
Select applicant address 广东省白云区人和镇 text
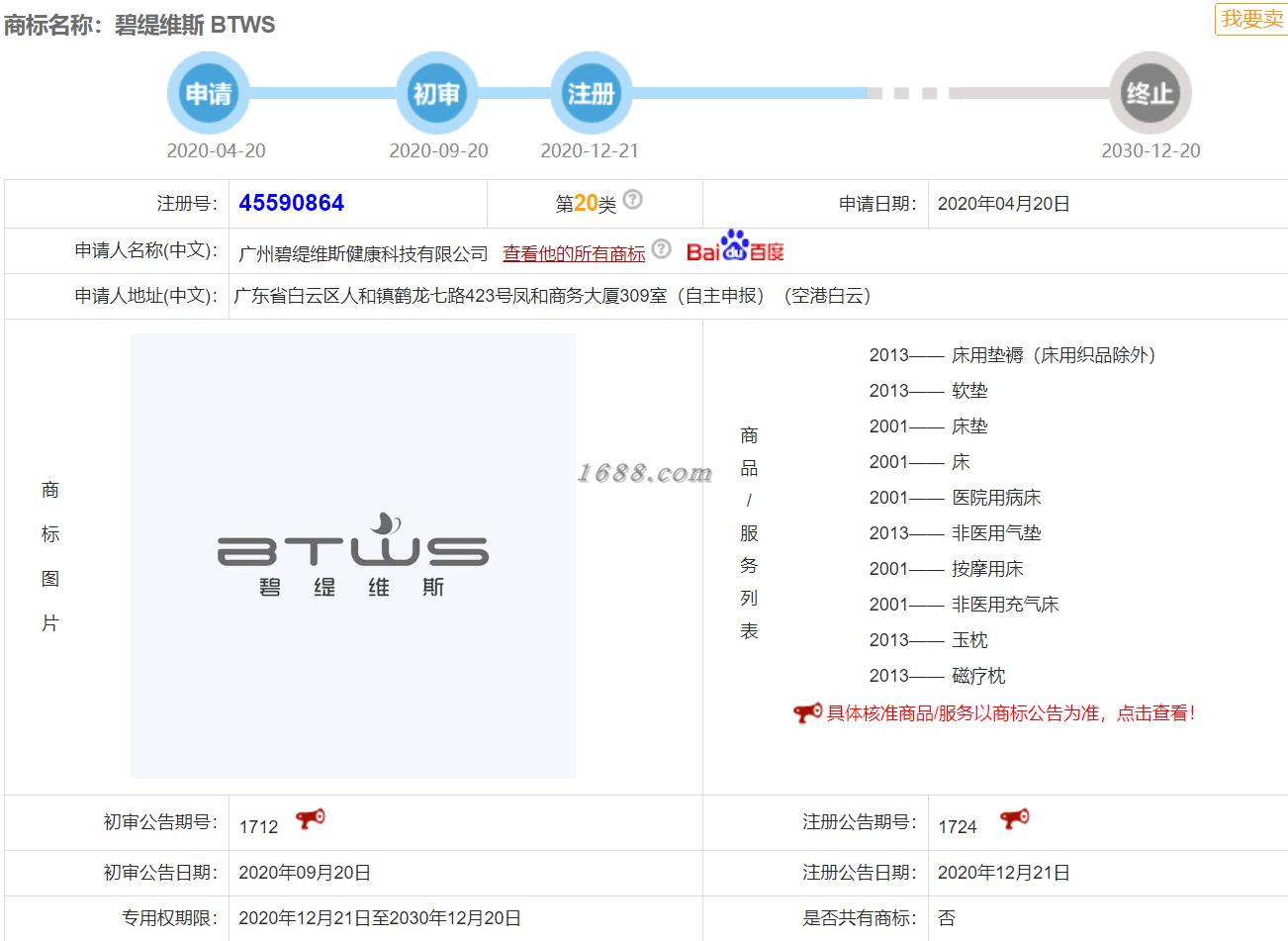point(552,296)
